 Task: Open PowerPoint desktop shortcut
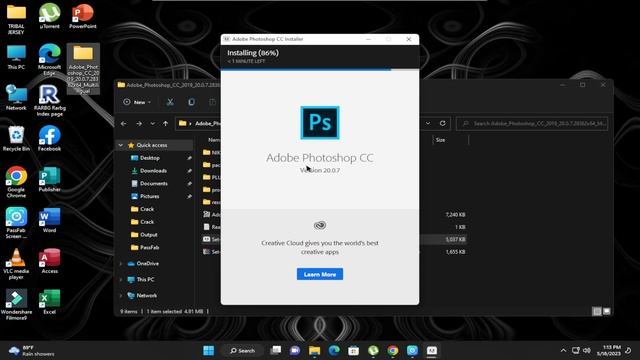click(x=83, y=16)
